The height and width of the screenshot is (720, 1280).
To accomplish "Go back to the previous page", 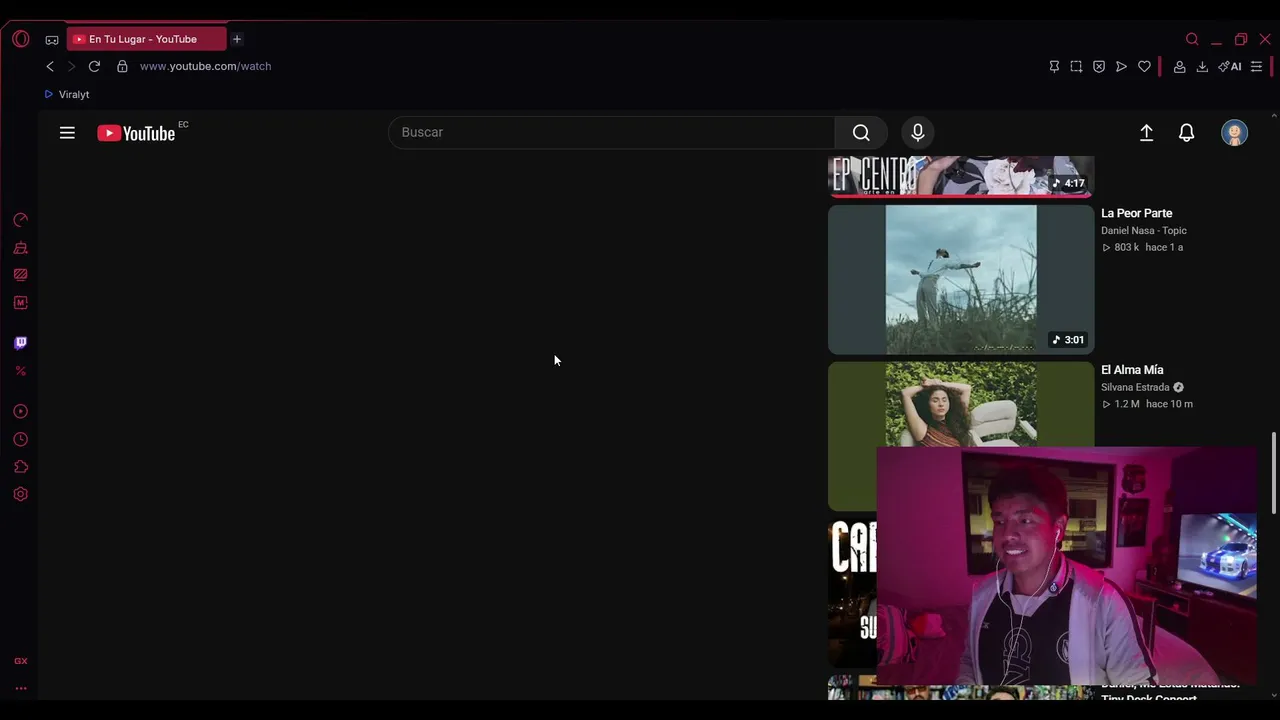I will [x=50, y=66].
